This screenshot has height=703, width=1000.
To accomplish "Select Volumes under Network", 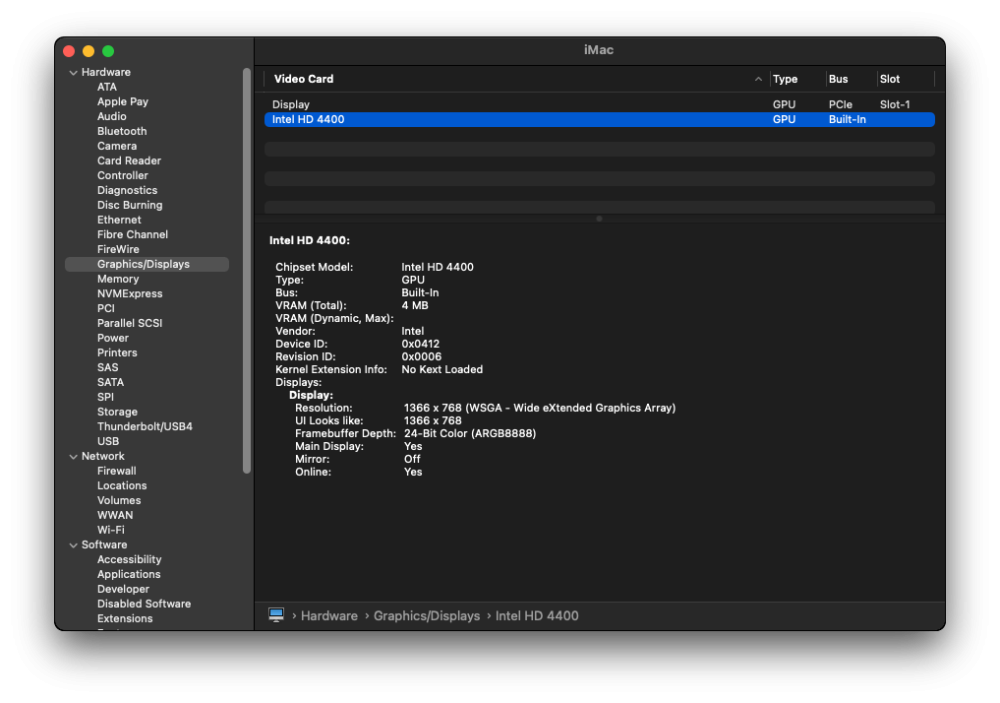I will click(119, 501).
